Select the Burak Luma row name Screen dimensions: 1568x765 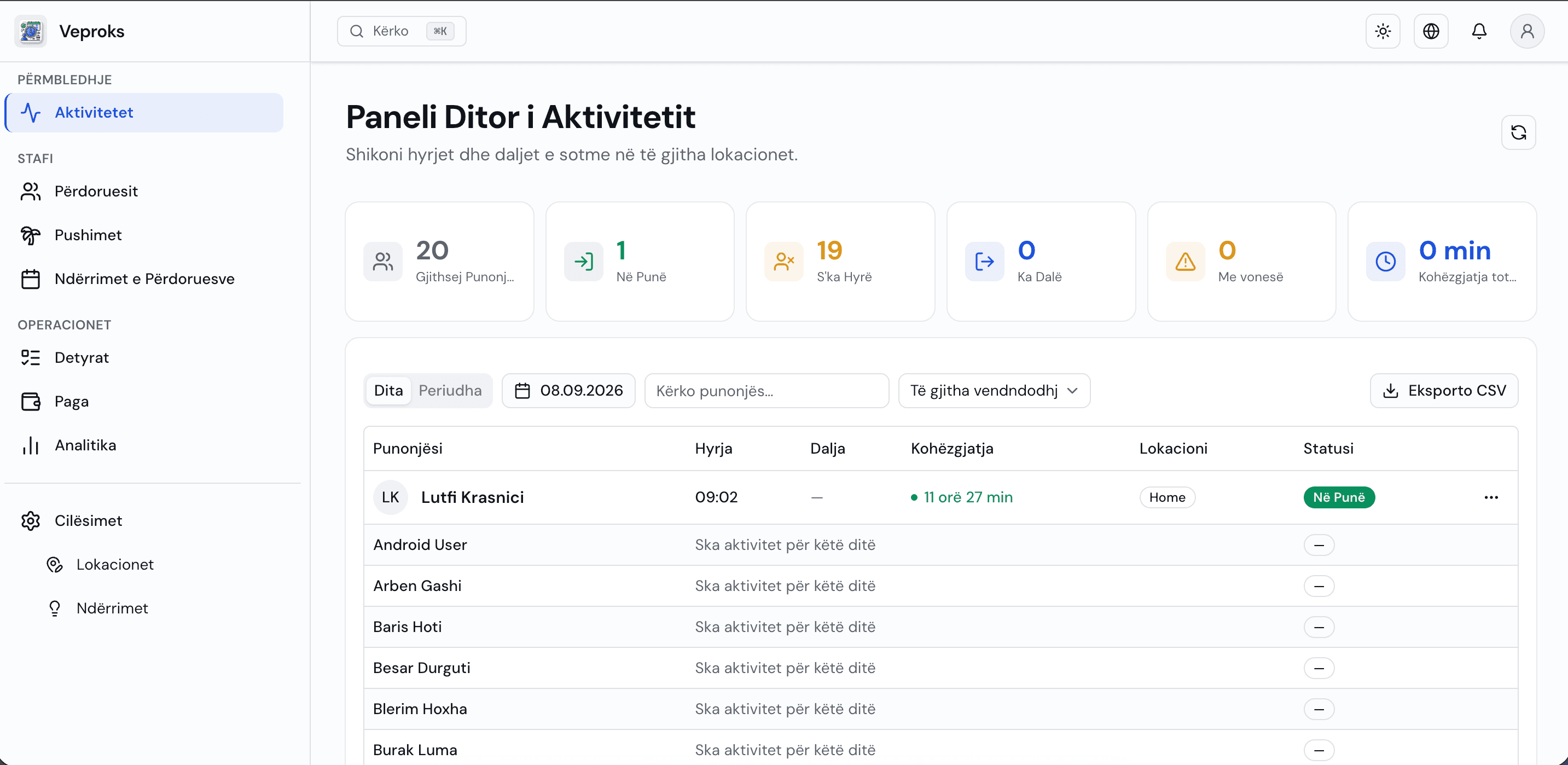pos(415,750)
